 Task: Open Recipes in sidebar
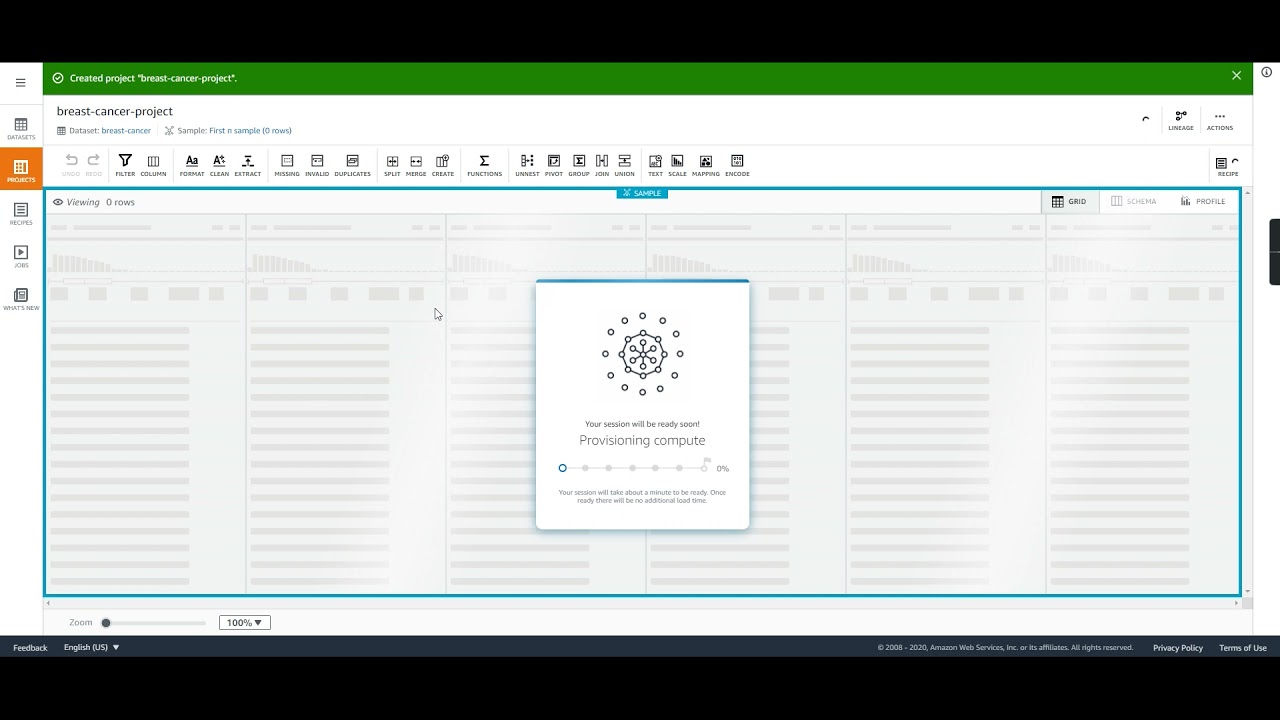click(x=21, y=214)
